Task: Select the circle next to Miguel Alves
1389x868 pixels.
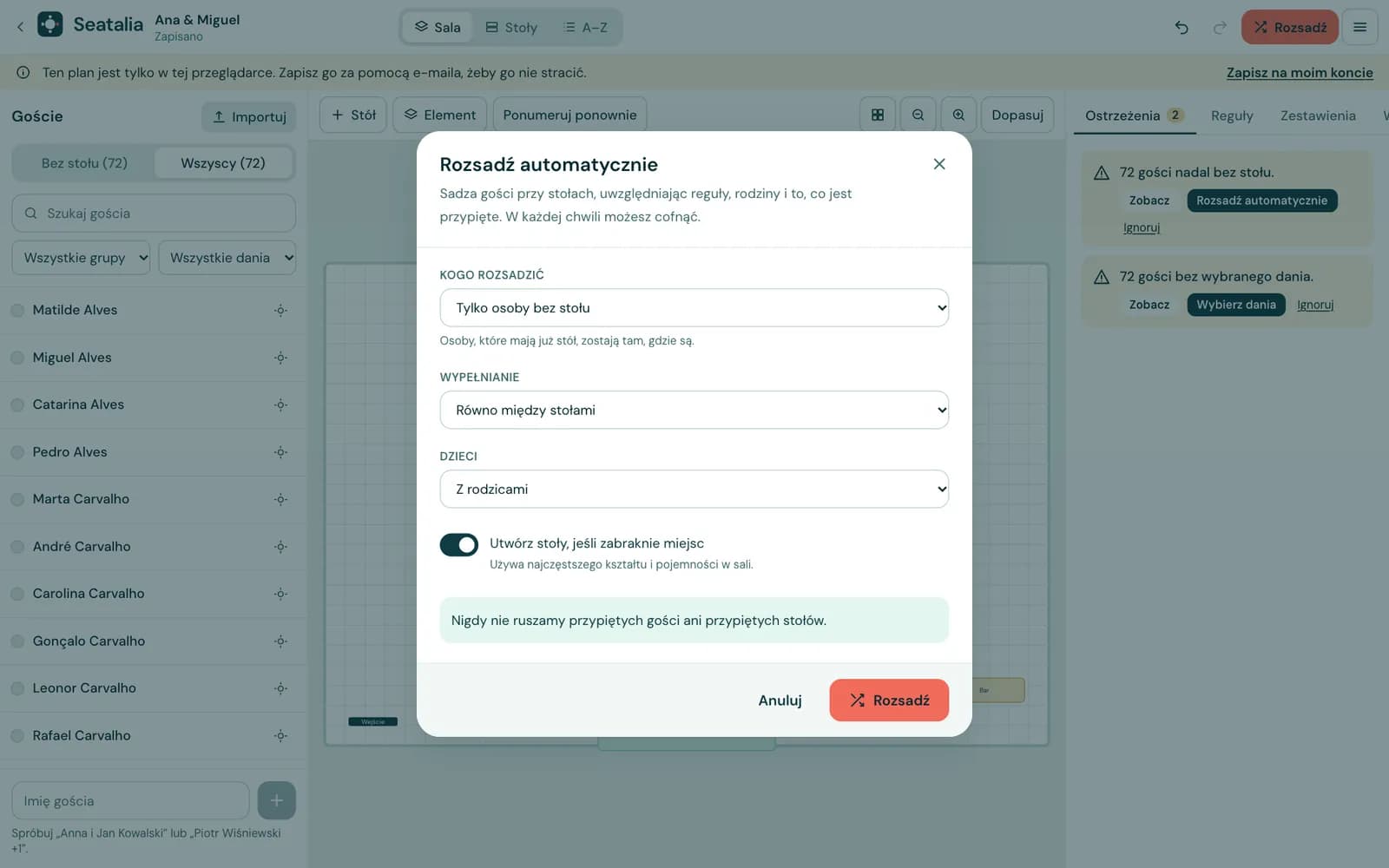Action: click(17, 358)
